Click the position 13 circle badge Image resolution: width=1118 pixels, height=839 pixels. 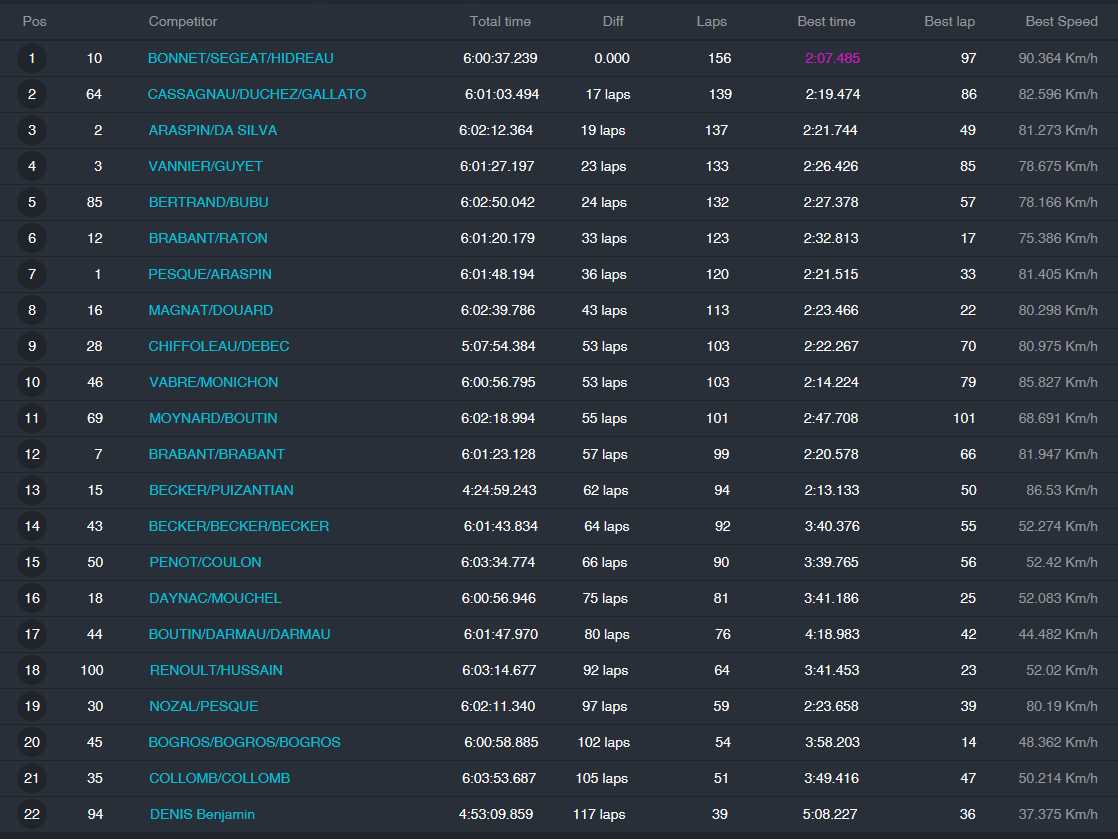pyautogui.click(x=32, y=491)
